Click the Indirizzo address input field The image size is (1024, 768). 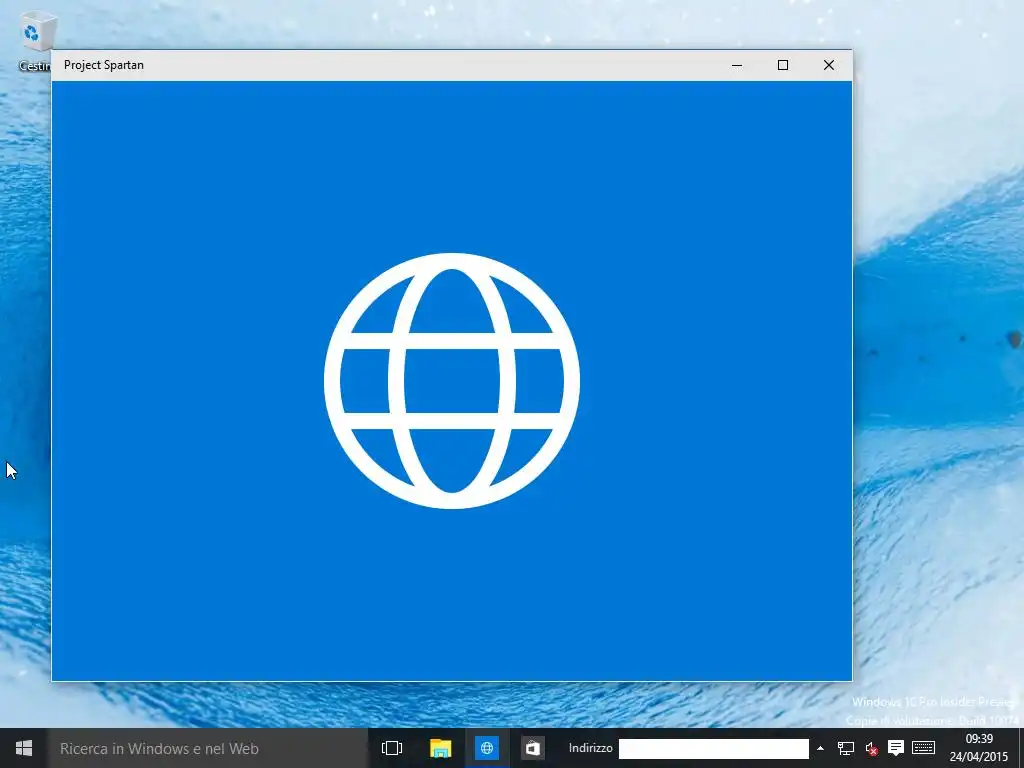click(x=713, y=748)
